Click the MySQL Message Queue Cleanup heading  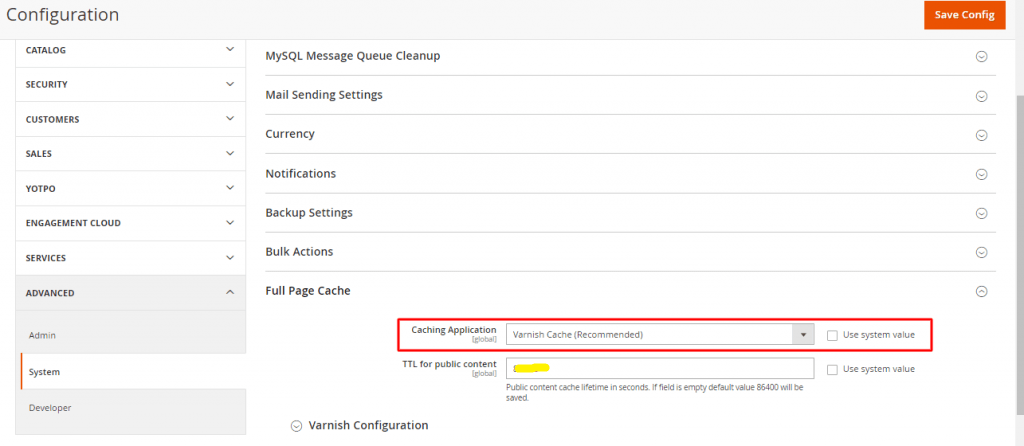pyautogui.click(x=353, y=56)
